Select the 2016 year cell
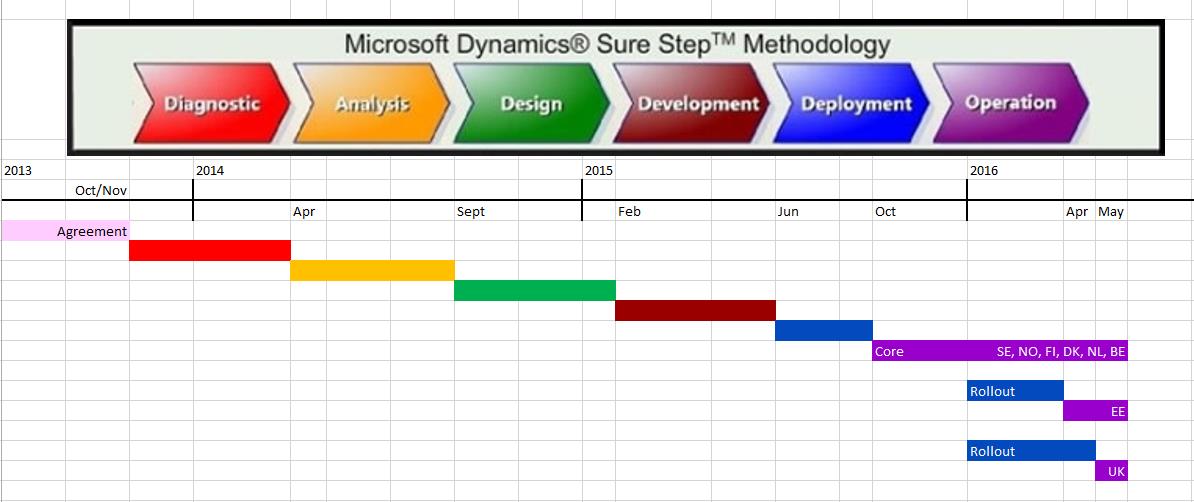1194x502 pixels. (x=1016, y=170)
